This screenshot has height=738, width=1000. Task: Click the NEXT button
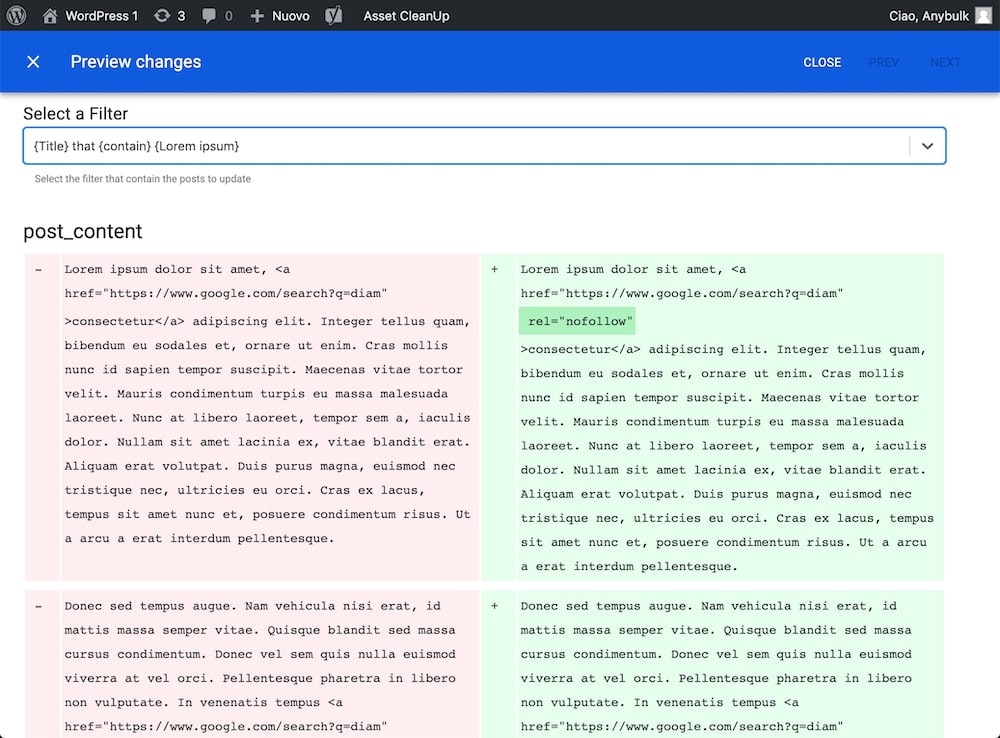click(945, 62)
